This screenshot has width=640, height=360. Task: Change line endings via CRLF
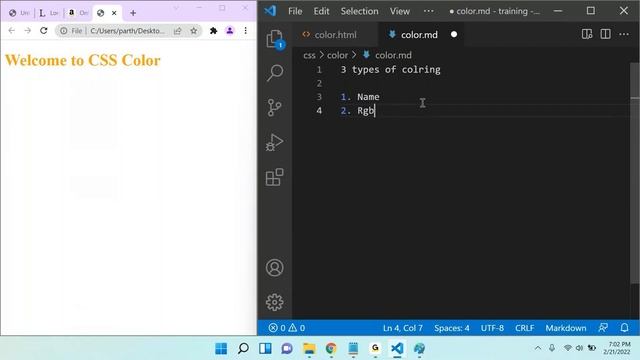point(524,328)
